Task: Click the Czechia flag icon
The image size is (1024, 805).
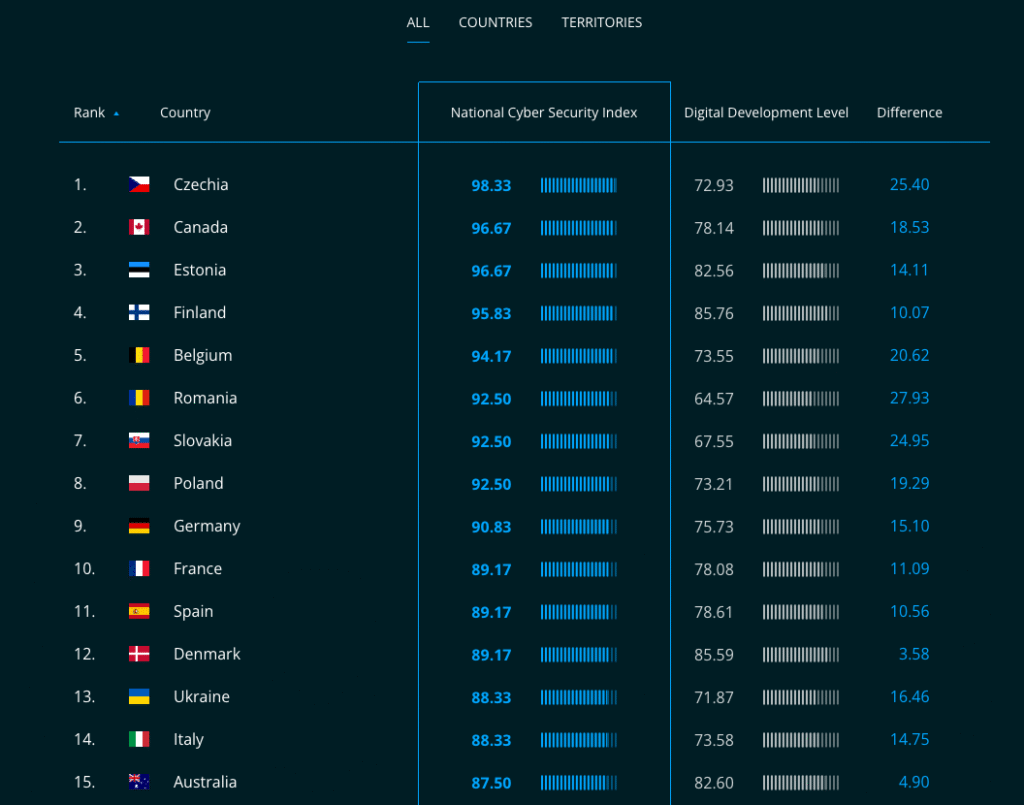Action: (x=139, y=184)
